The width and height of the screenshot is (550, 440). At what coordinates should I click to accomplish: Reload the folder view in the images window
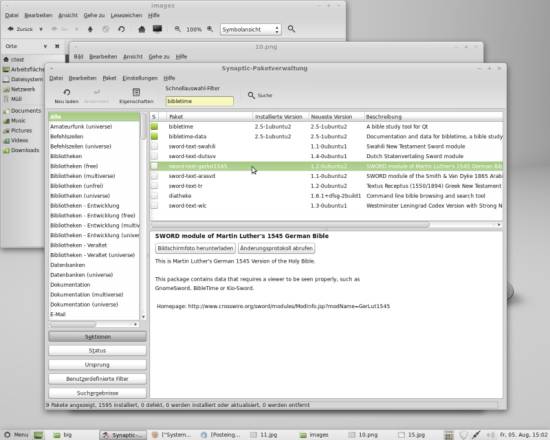(x=121, y=29)
